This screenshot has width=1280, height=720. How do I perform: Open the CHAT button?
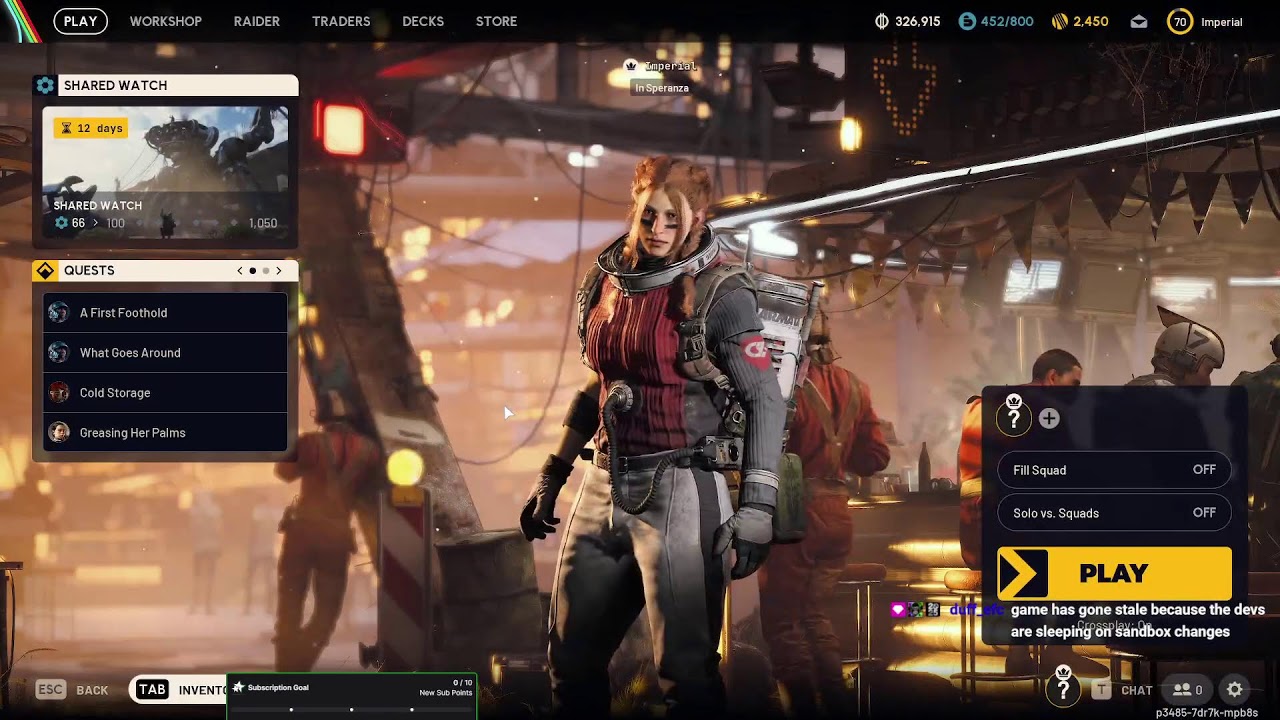(1123, 690)
